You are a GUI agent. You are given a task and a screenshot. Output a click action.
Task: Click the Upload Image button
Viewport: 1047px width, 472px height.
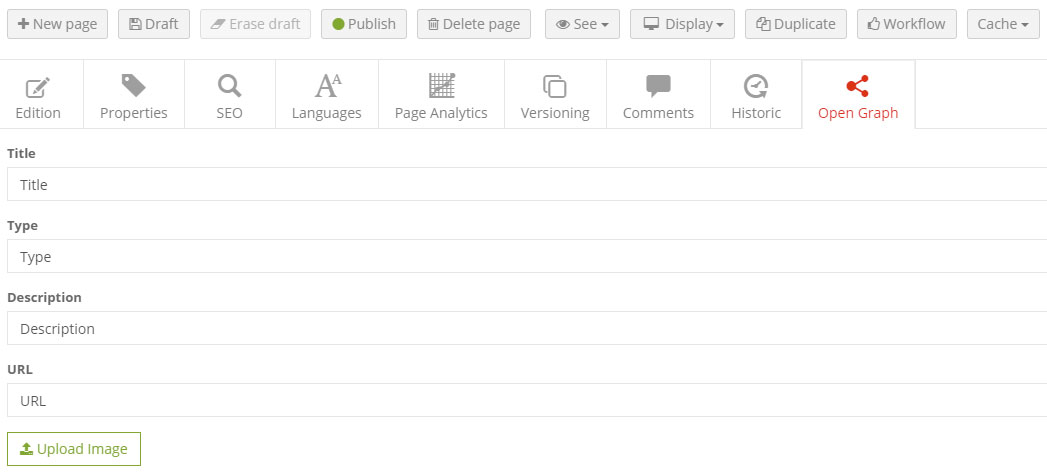pyautogui.click(x=74, y=449)
